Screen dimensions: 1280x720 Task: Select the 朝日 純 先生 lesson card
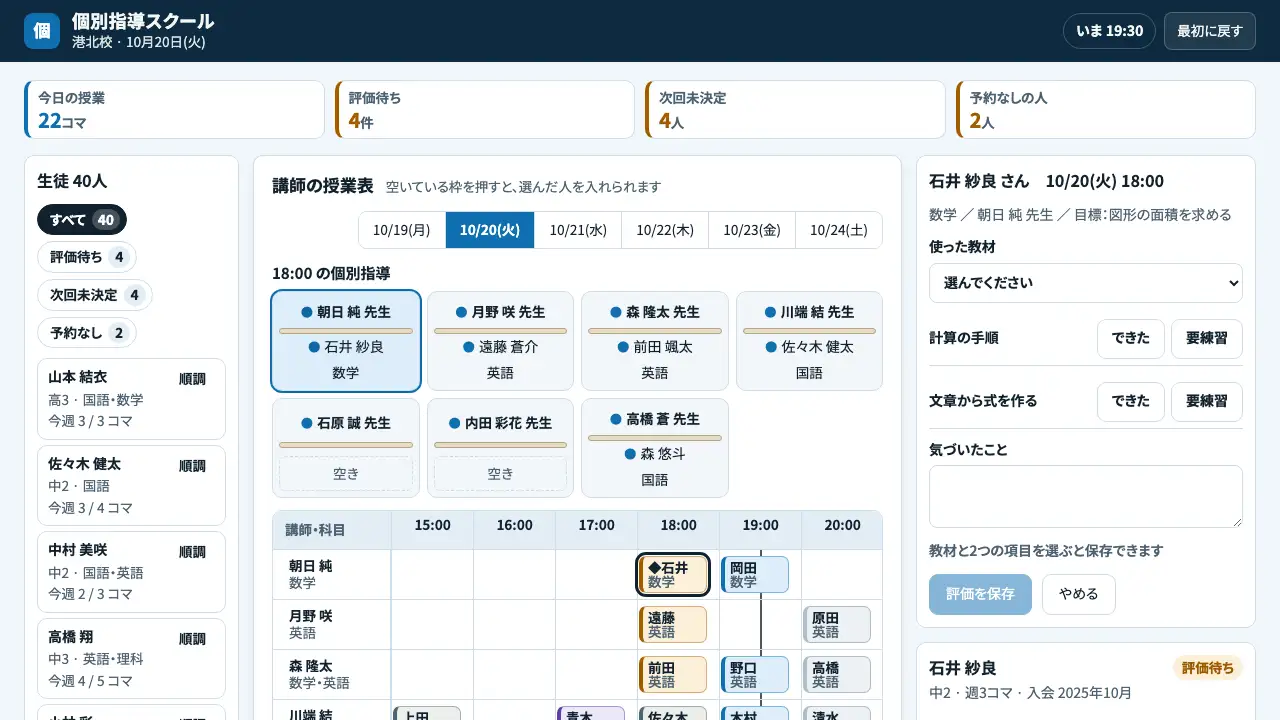346,341
